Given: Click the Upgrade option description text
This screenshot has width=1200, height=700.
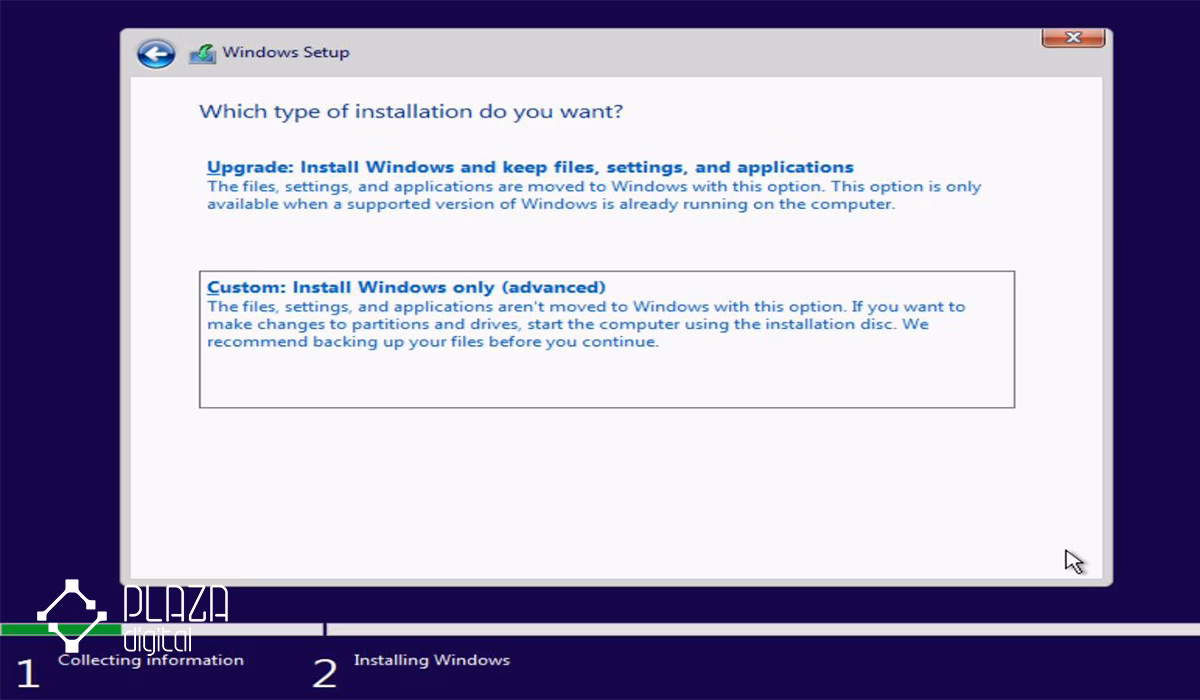Looking at the screenshot, I should [594, 195].
